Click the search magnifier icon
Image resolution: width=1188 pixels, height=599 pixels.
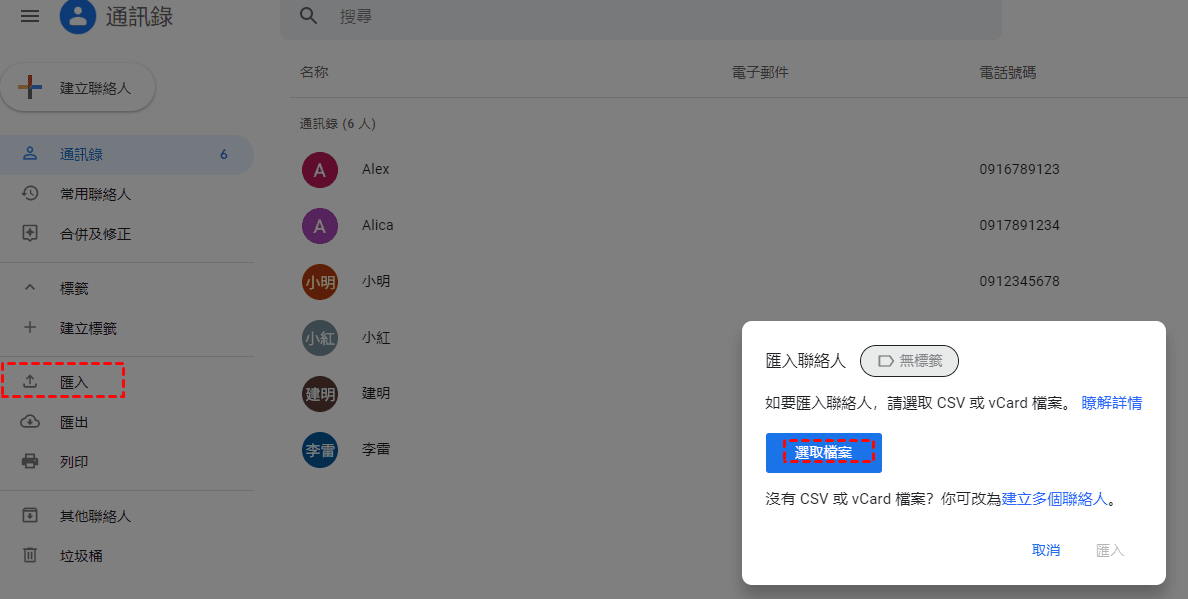309,16
